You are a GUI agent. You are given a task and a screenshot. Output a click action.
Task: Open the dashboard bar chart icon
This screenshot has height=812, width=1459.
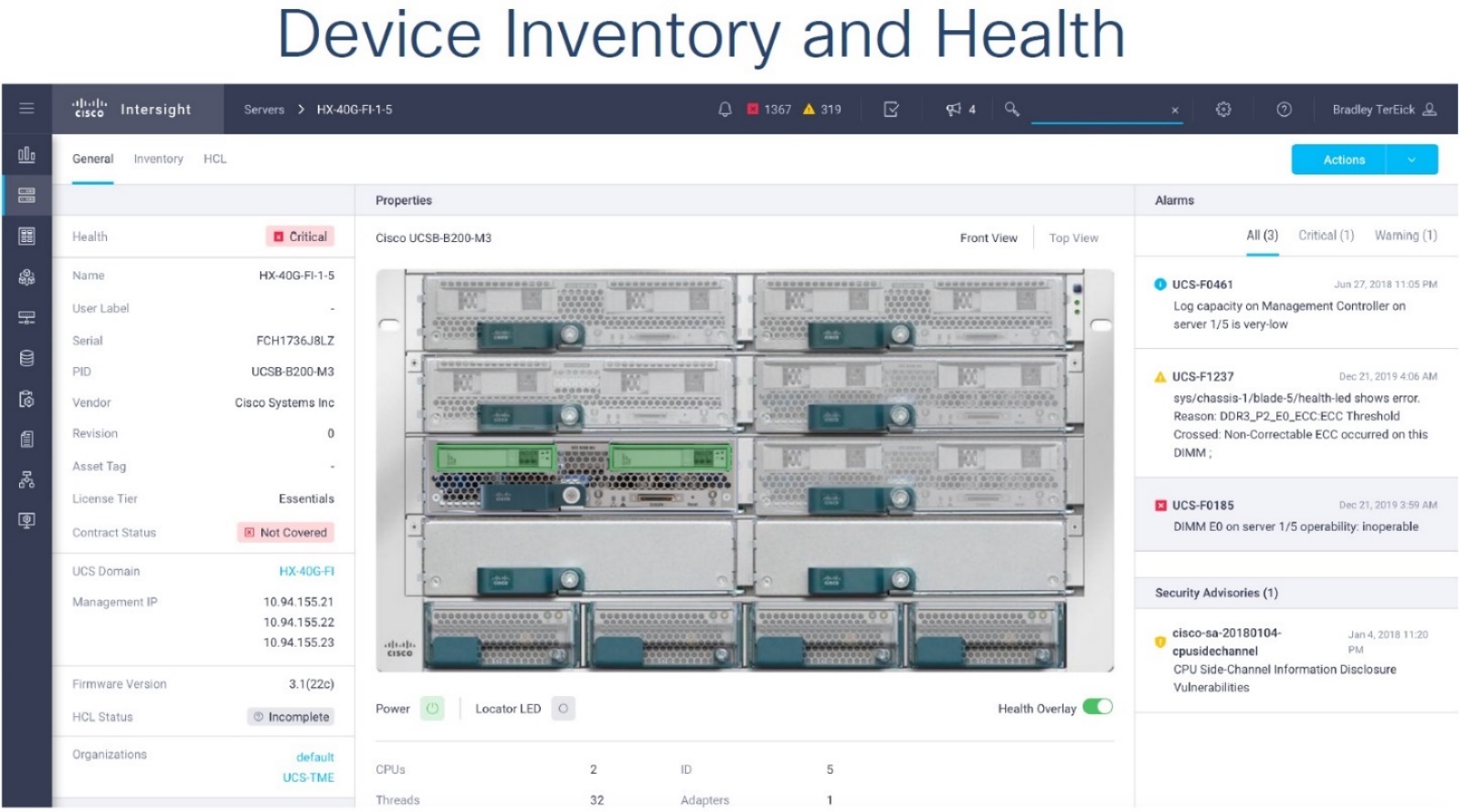(x=26, y=154)
